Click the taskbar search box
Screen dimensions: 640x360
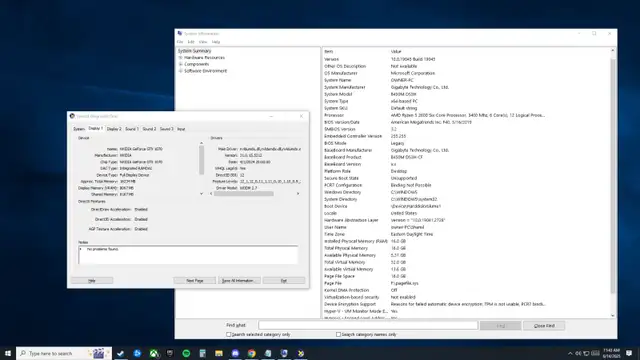click(64, 353)
